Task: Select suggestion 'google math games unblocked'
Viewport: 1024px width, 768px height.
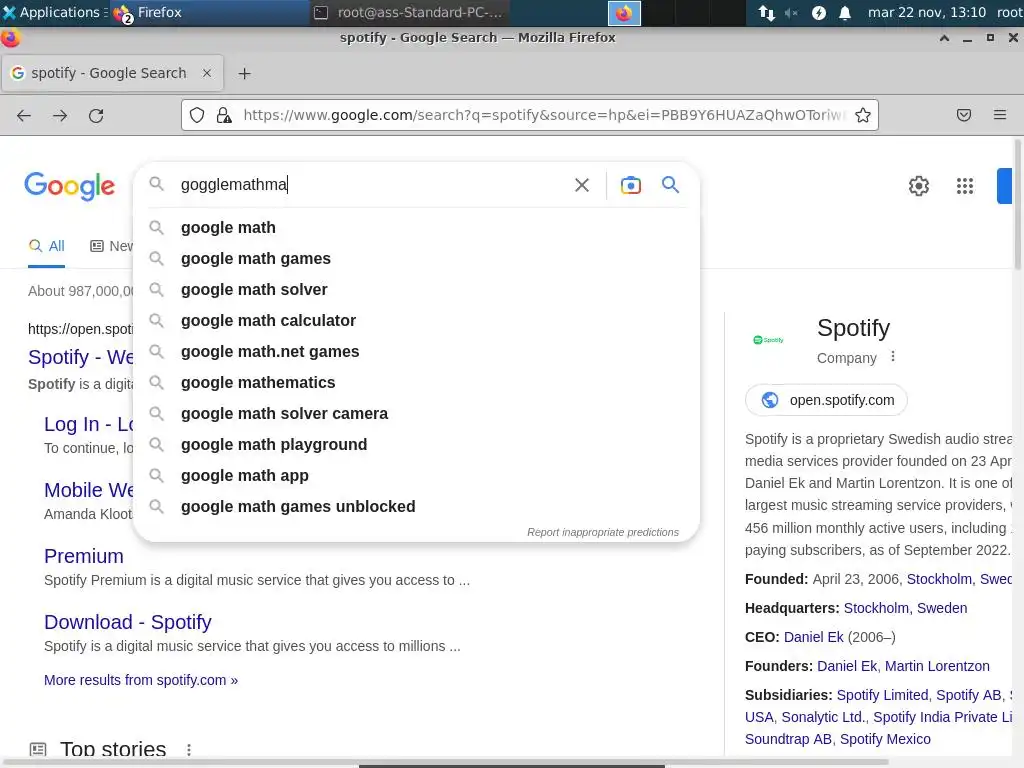Action: 416,507
